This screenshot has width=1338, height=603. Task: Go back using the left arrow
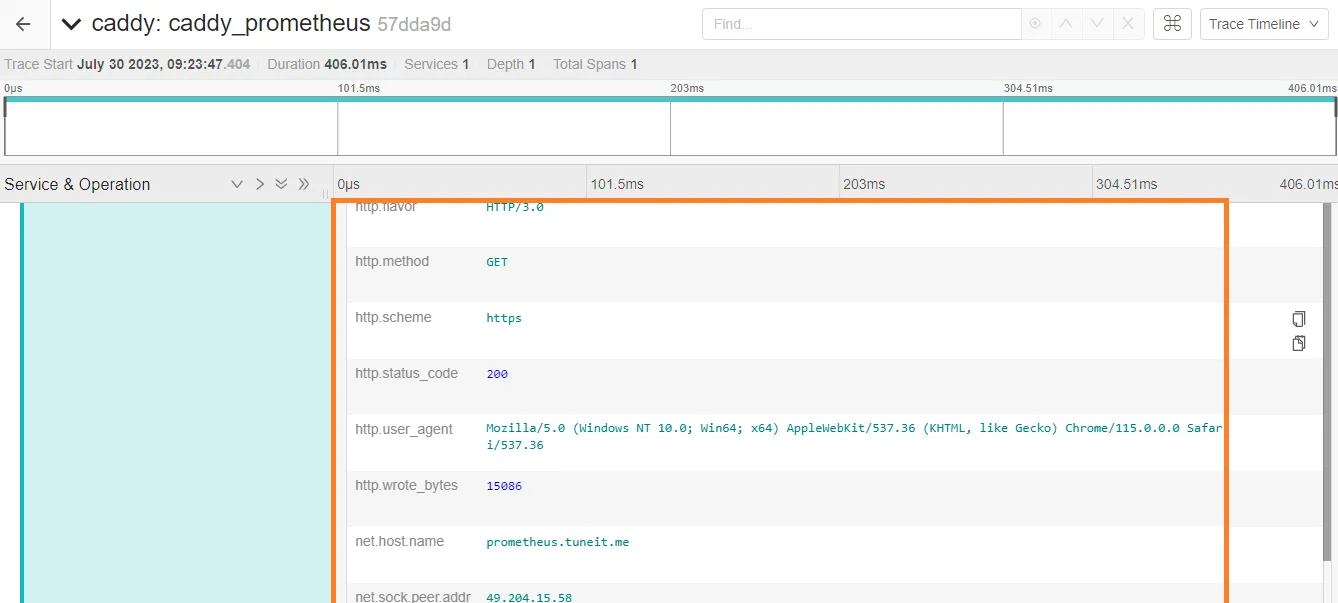click(x=24, y=24)
